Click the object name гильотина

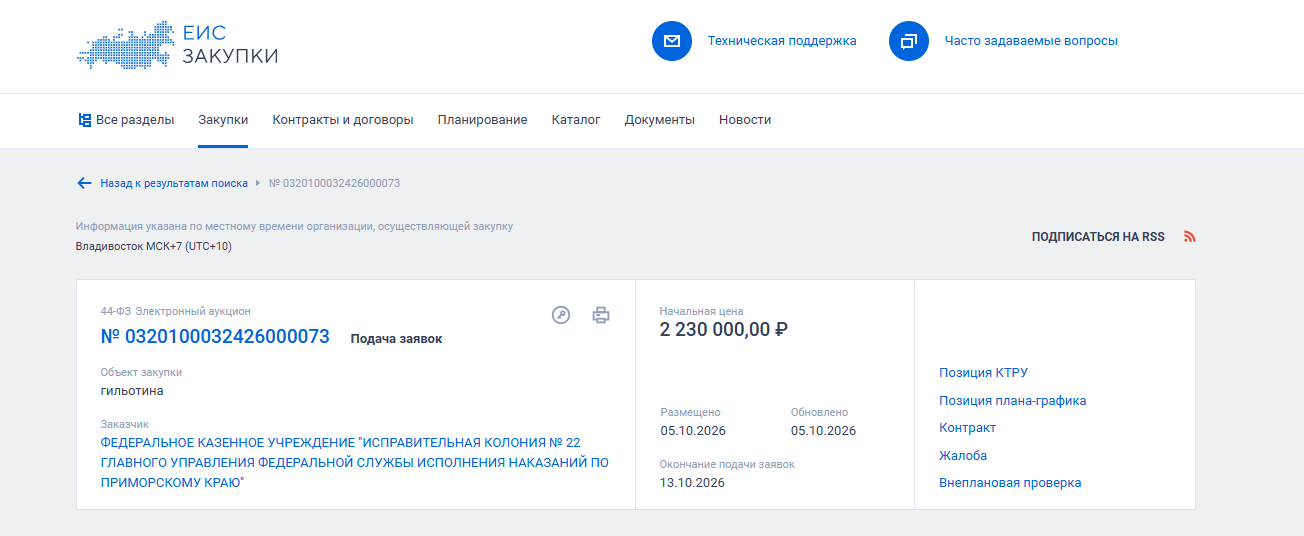coord(132,391)
